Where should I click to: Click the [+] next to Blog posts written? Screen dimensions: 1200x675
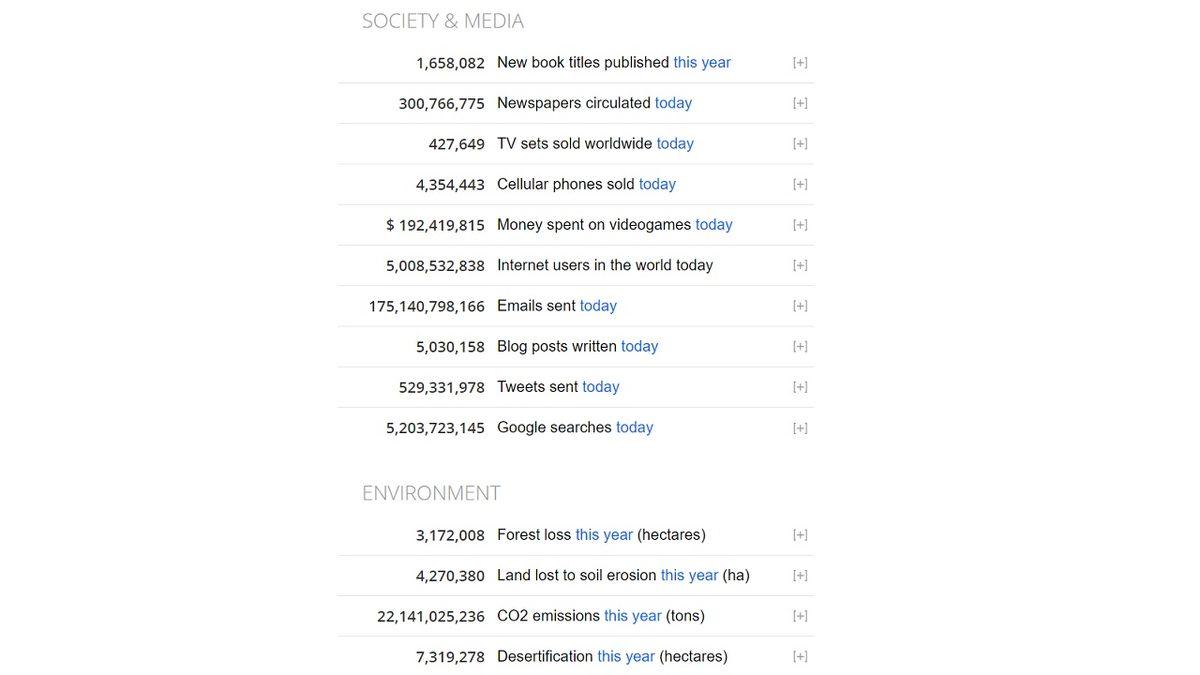coord(800,346)
